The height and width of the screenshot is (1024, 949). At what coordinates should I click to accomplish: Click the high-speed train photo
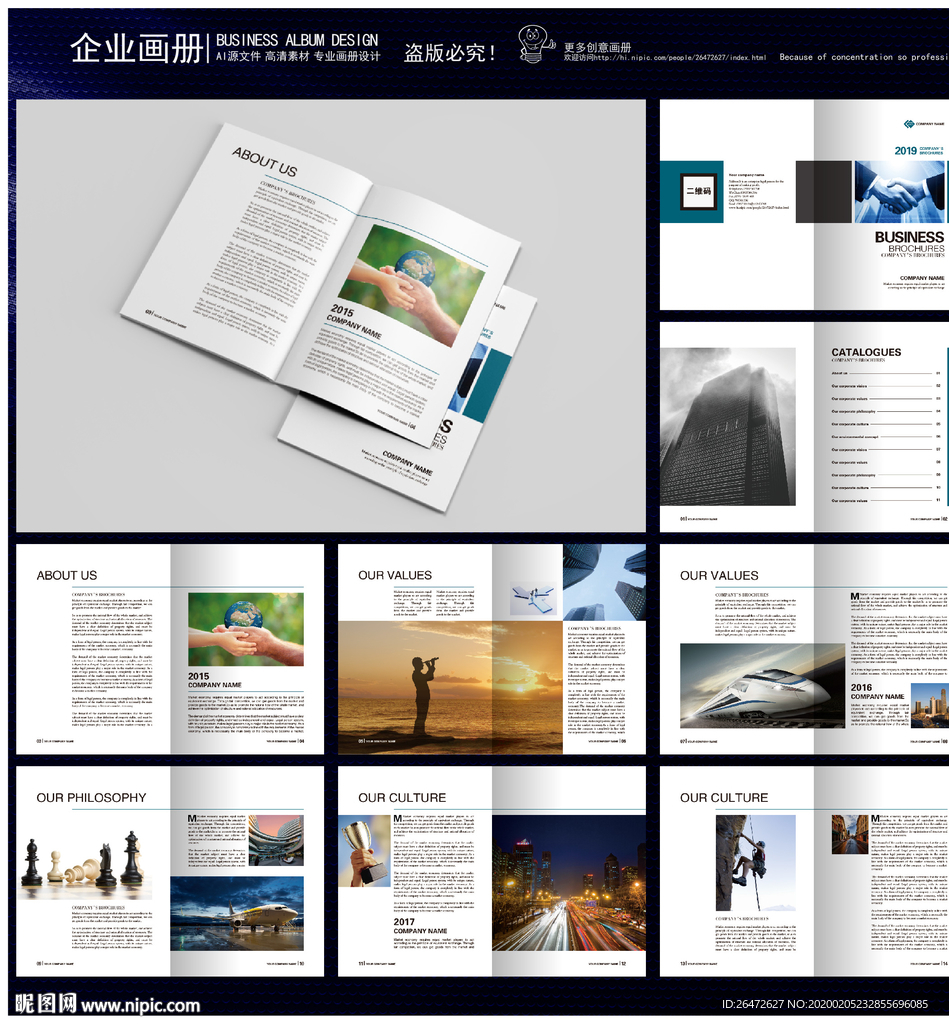click(762, 686)
